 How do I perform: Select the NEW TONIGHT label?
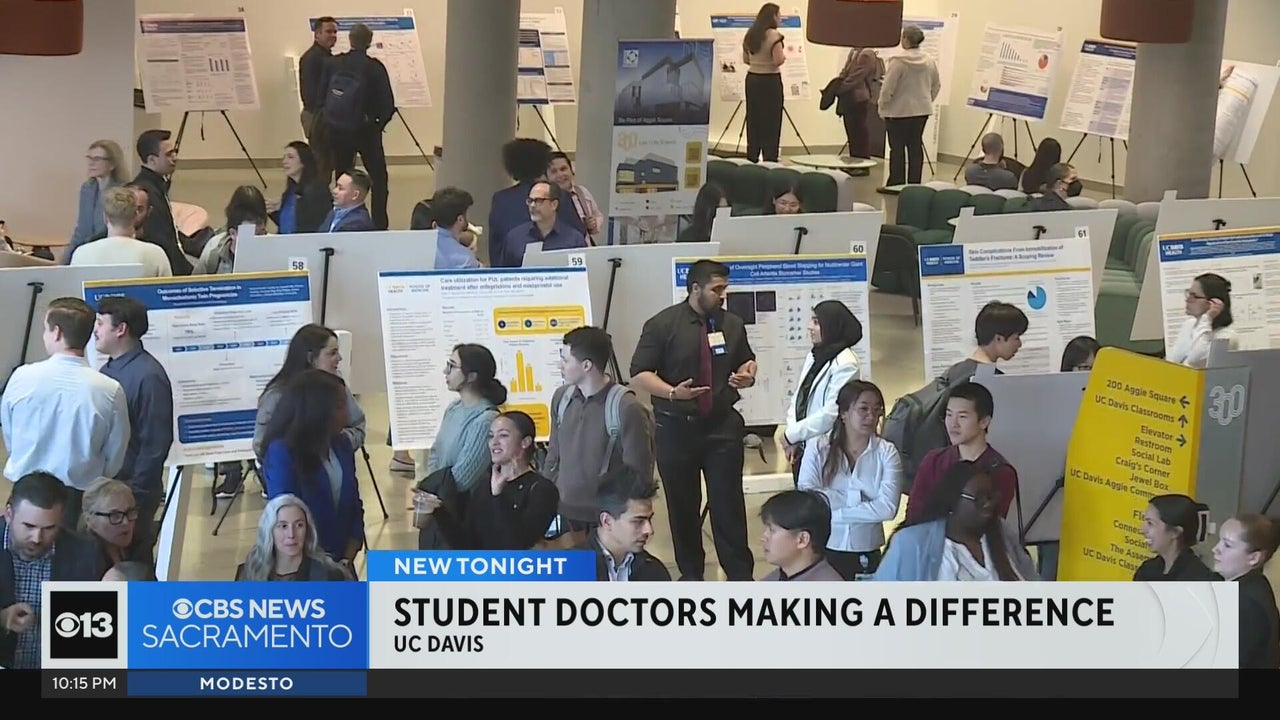(480, 566)
